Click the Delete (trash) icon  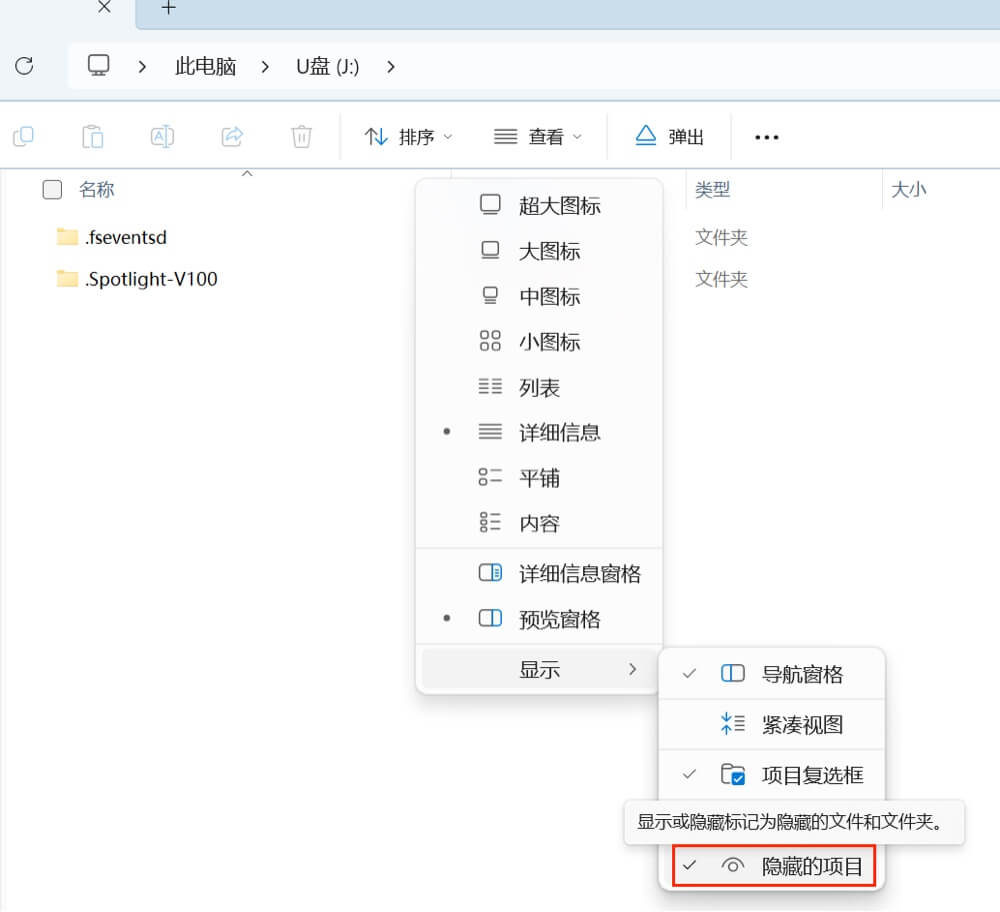coord(300,136)
